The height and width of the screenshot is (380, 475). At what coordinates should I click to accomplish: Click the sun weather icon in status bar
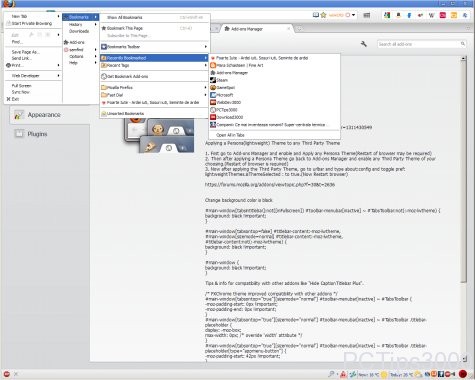384,375
